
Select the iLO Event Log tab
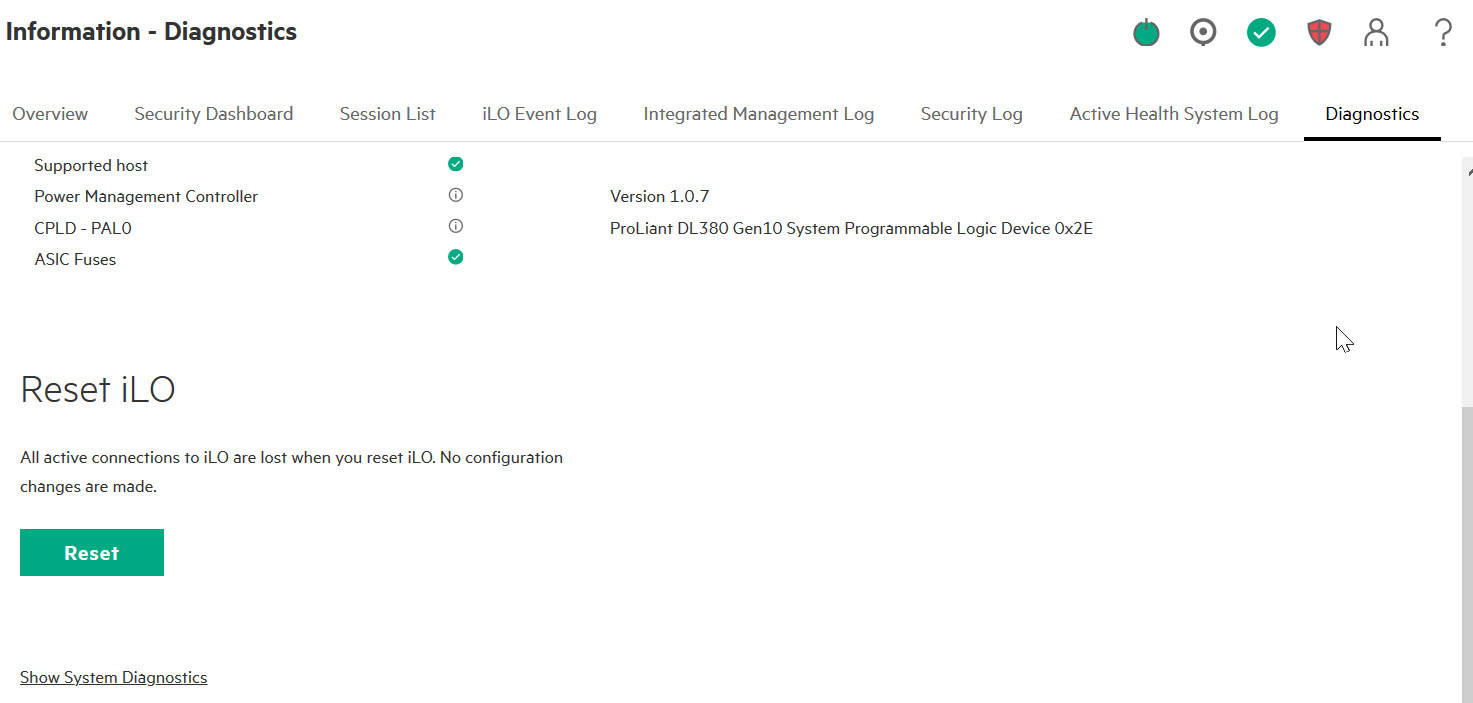point(539,114)
